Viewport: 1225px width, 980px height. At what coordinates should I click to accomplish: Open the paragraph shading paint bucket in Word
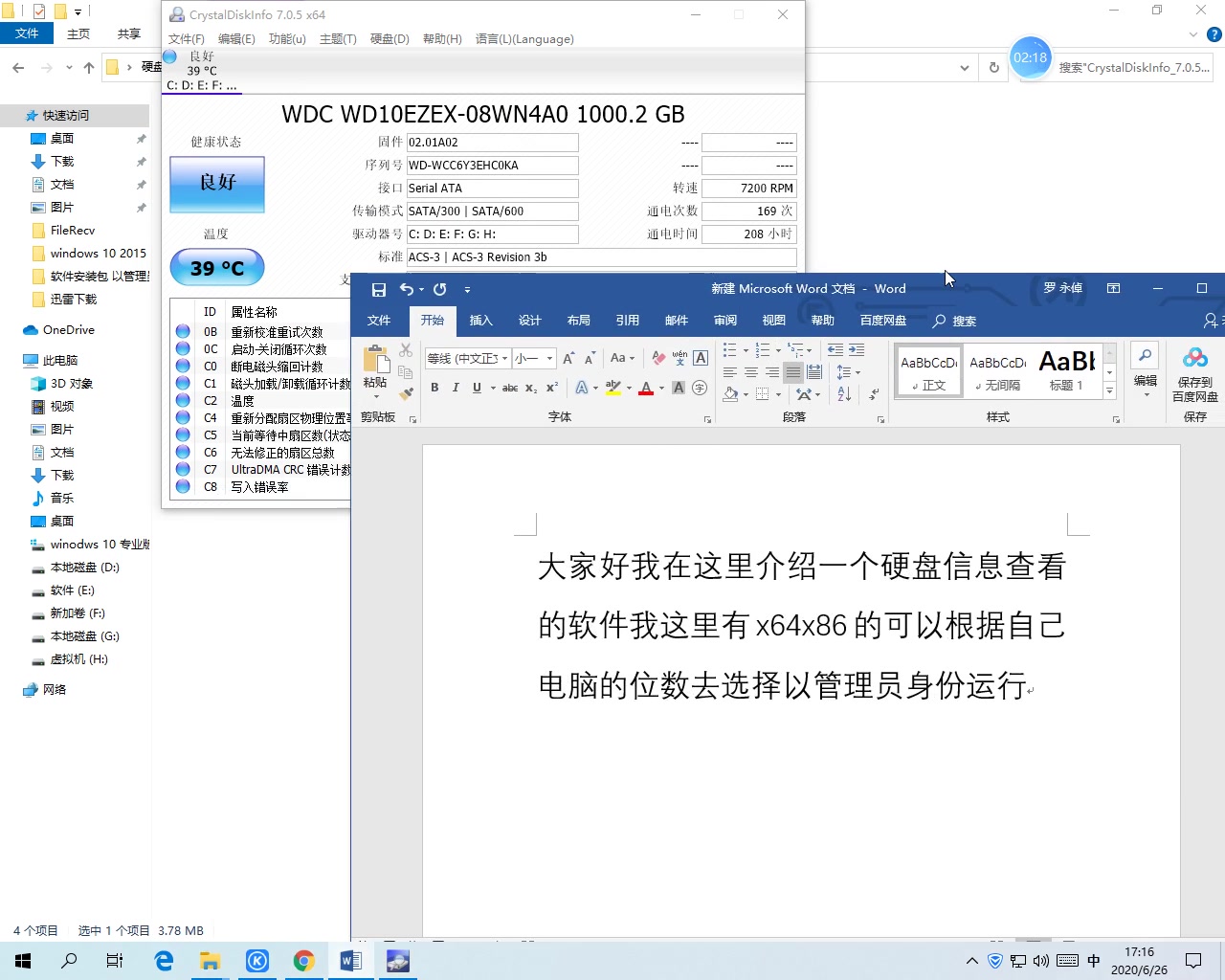click(730, 393)
